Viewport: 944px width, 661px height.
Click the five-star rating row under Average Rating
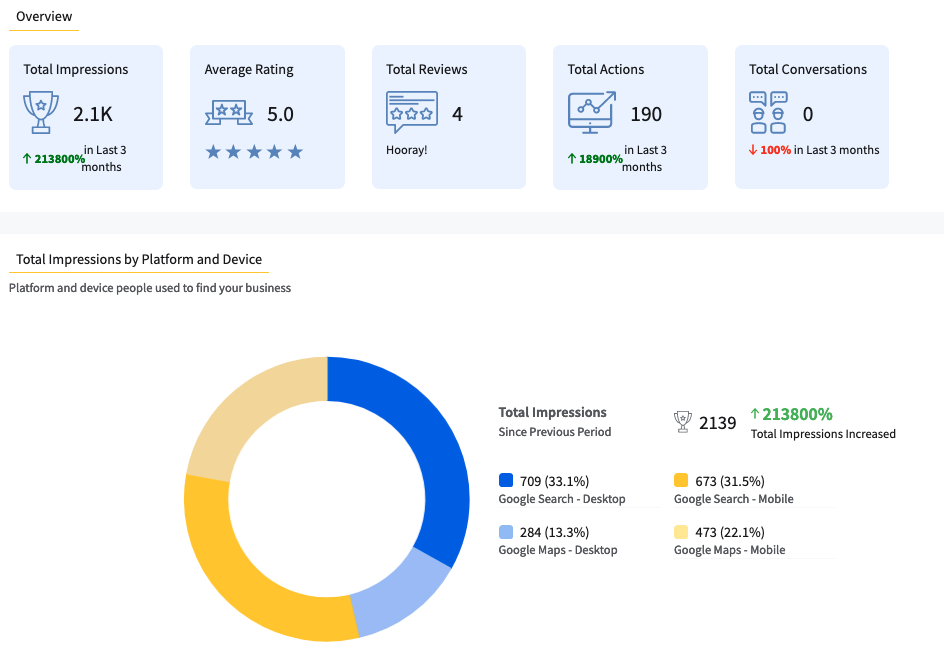(253, 152)
